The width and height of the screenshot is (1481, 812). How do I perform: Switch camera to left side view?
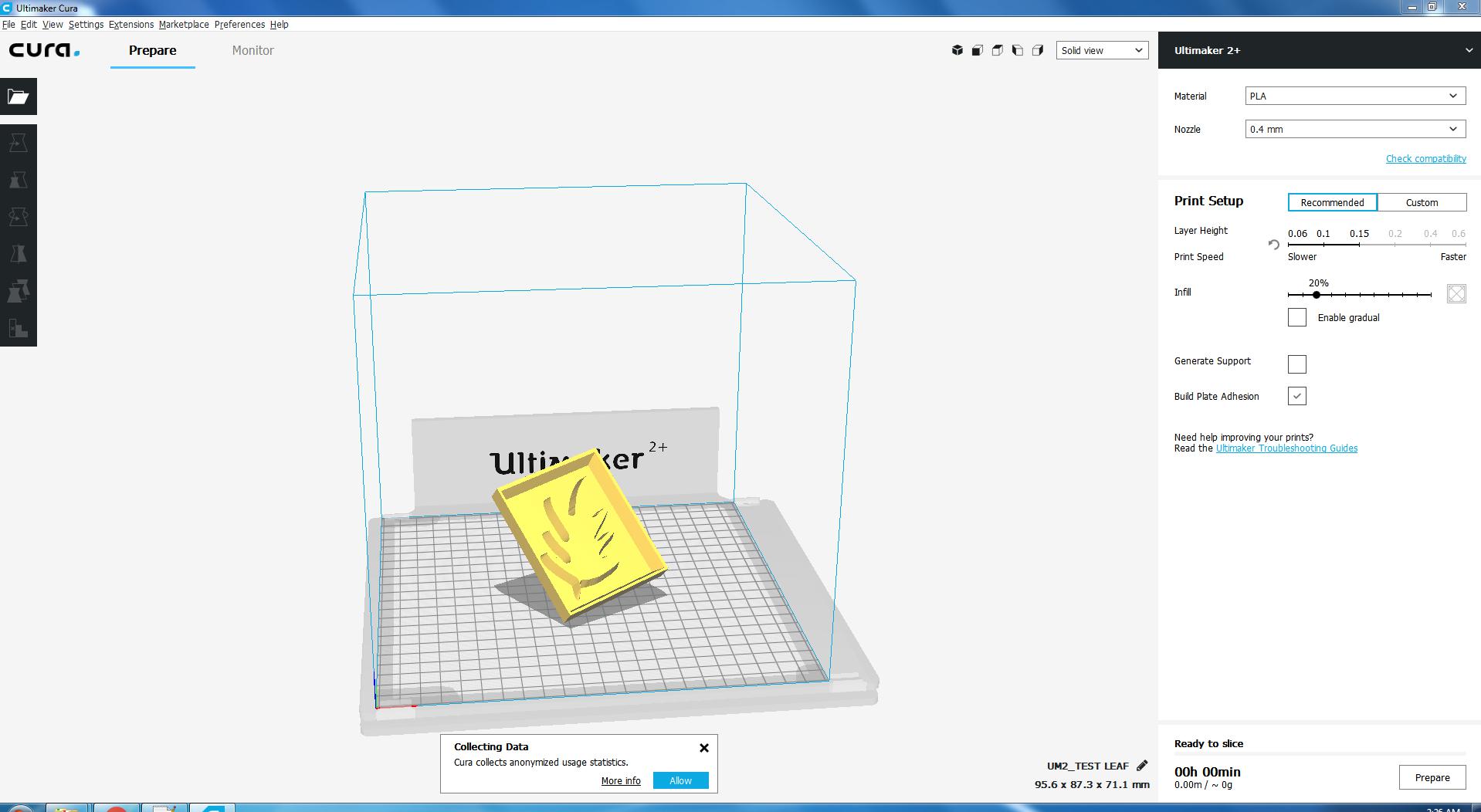(x=1018, y=50)
